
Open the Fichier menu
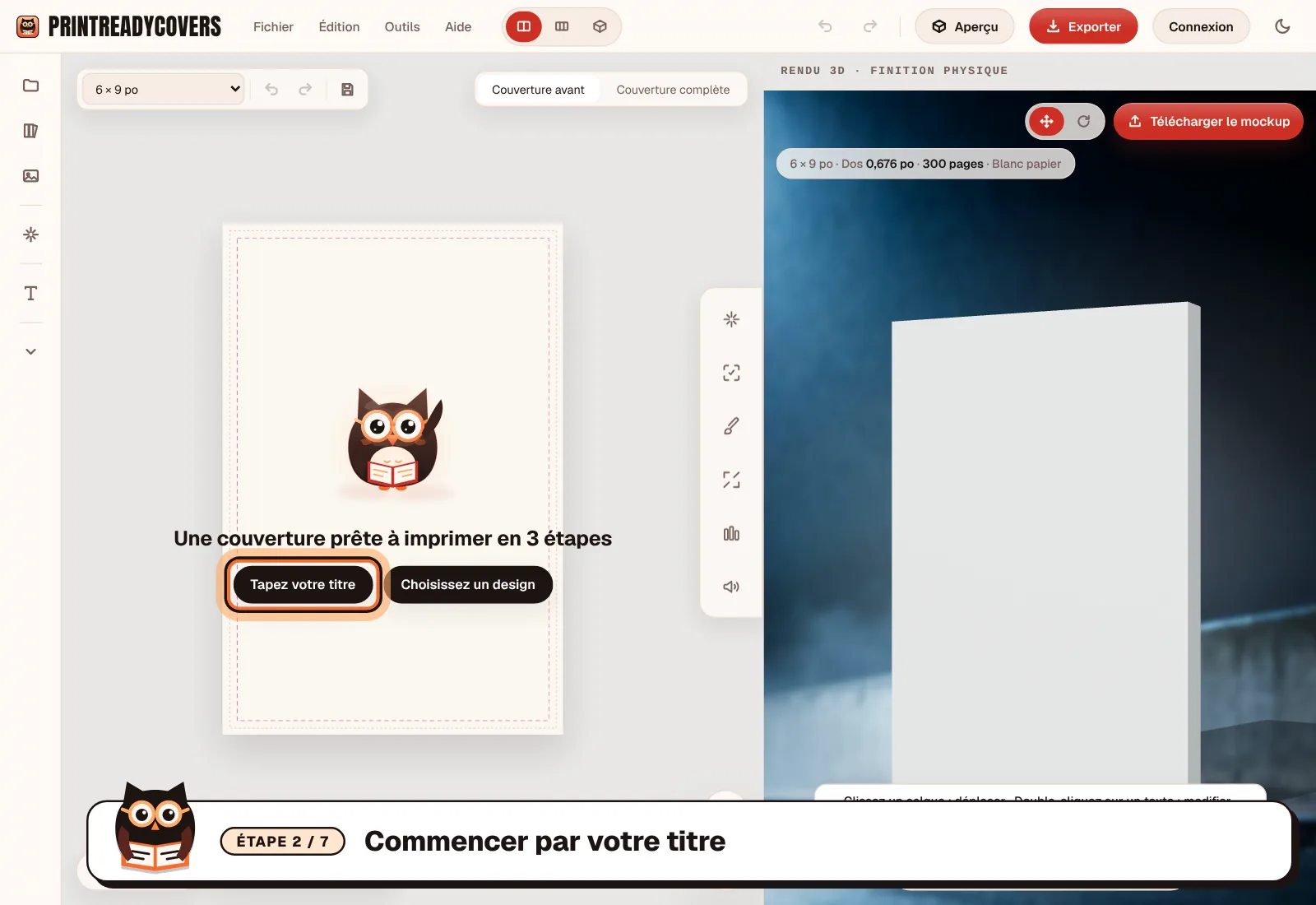click(x=273, y=26)
